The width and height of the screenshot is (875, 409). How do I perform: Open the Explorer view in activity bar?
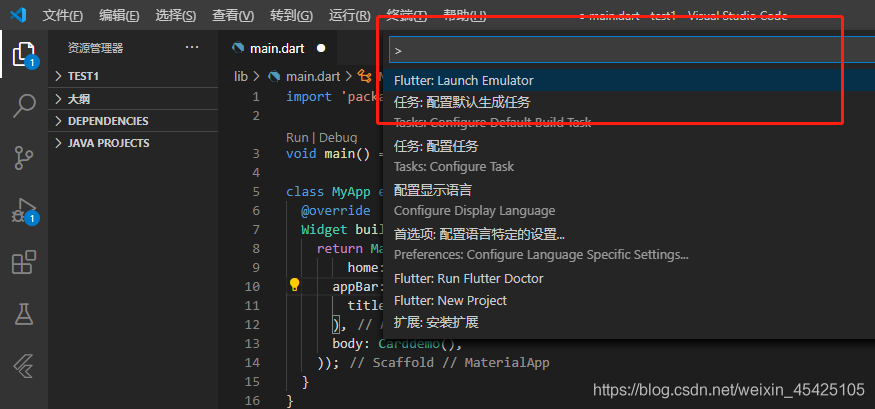pyautogui.click(x=23, y=54)
